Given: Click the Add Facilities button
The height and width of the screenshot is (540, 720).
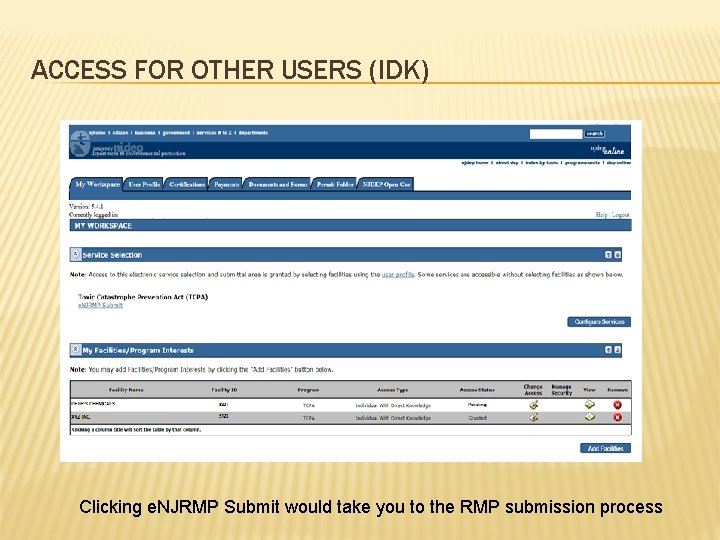Looking at the screenshot, I should (x=605, y=448).
